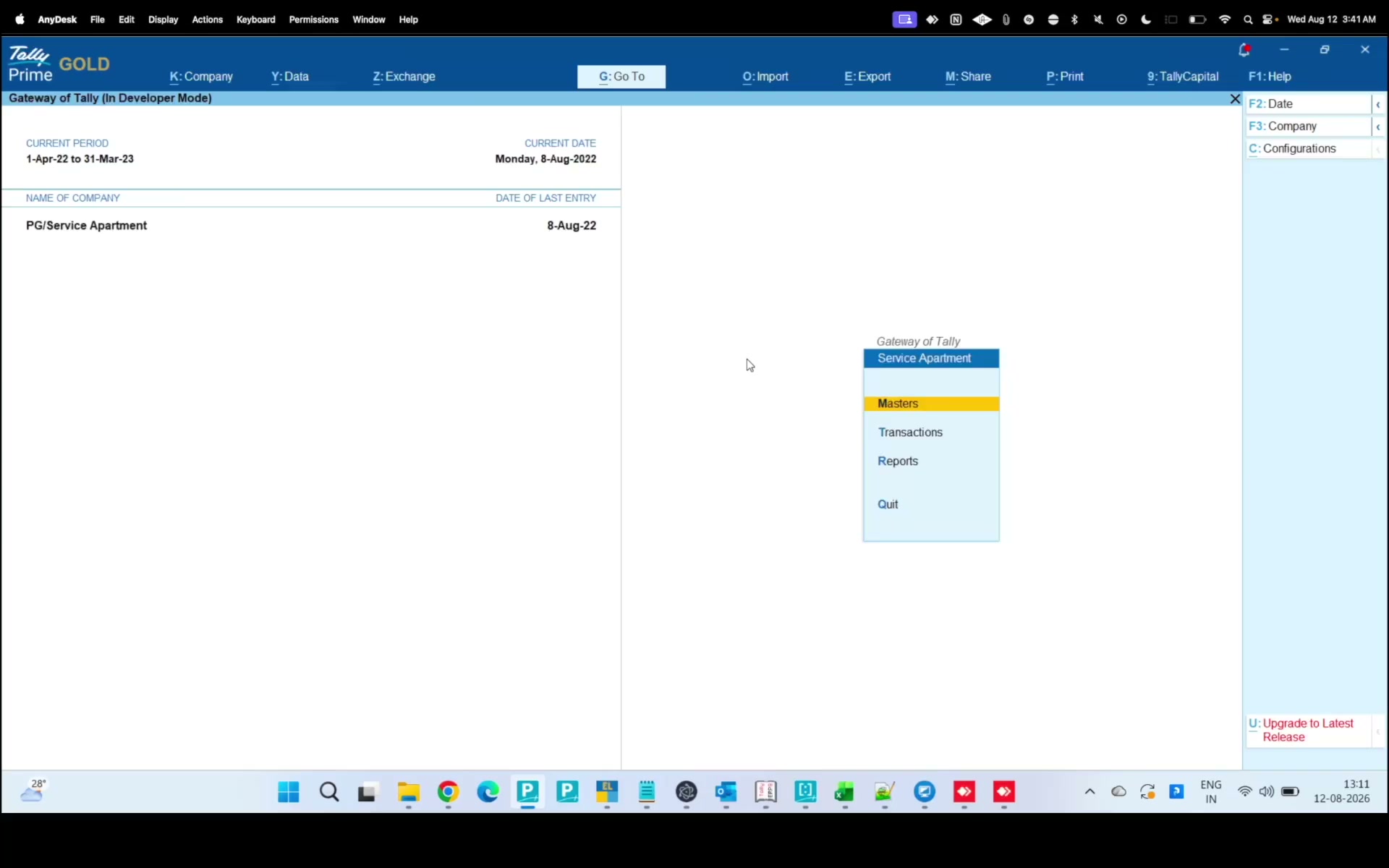Open the Z: Exchange menu

point(404,77)
